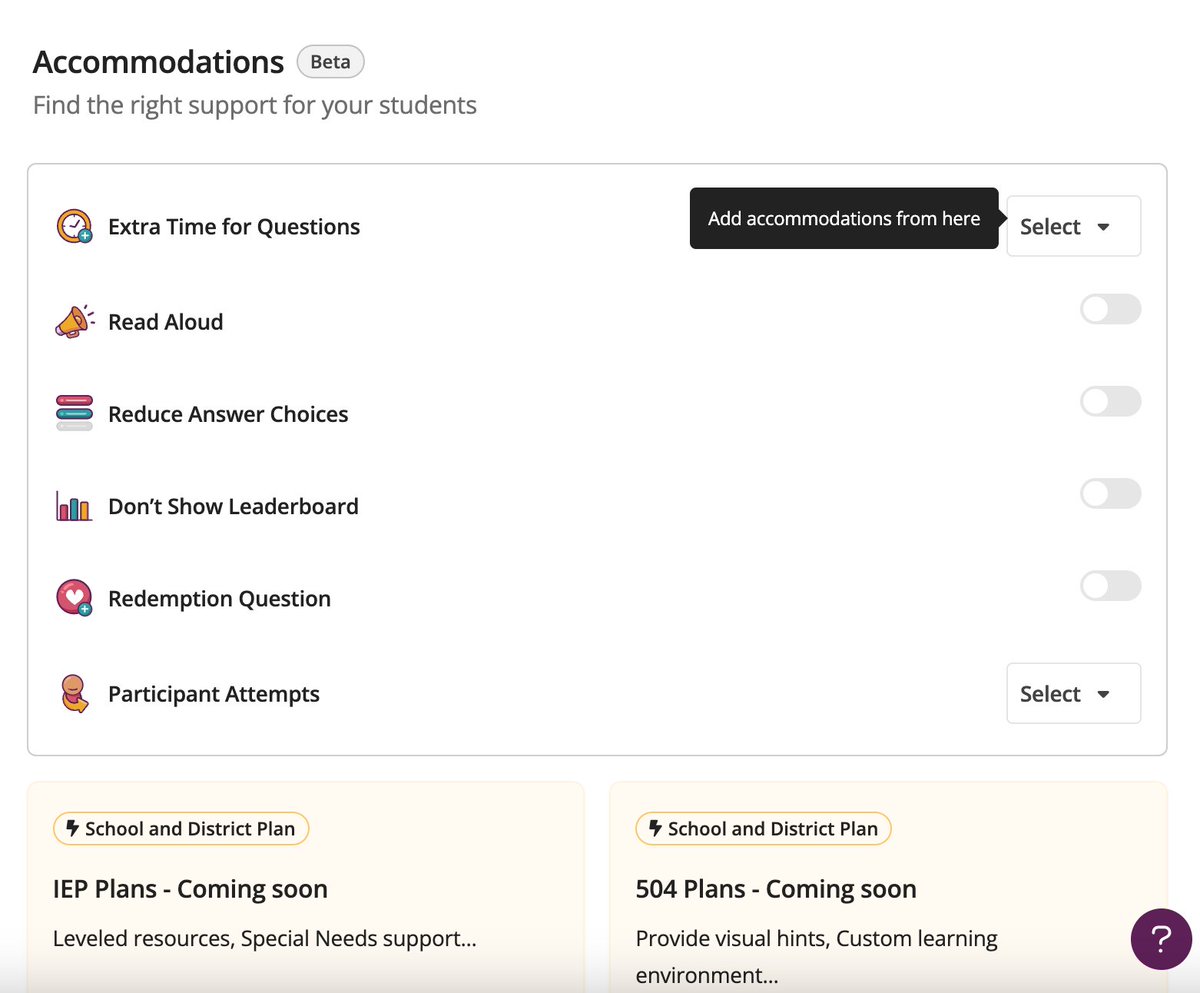Click the Beta badge next to Accommodations

pos(330,62)
